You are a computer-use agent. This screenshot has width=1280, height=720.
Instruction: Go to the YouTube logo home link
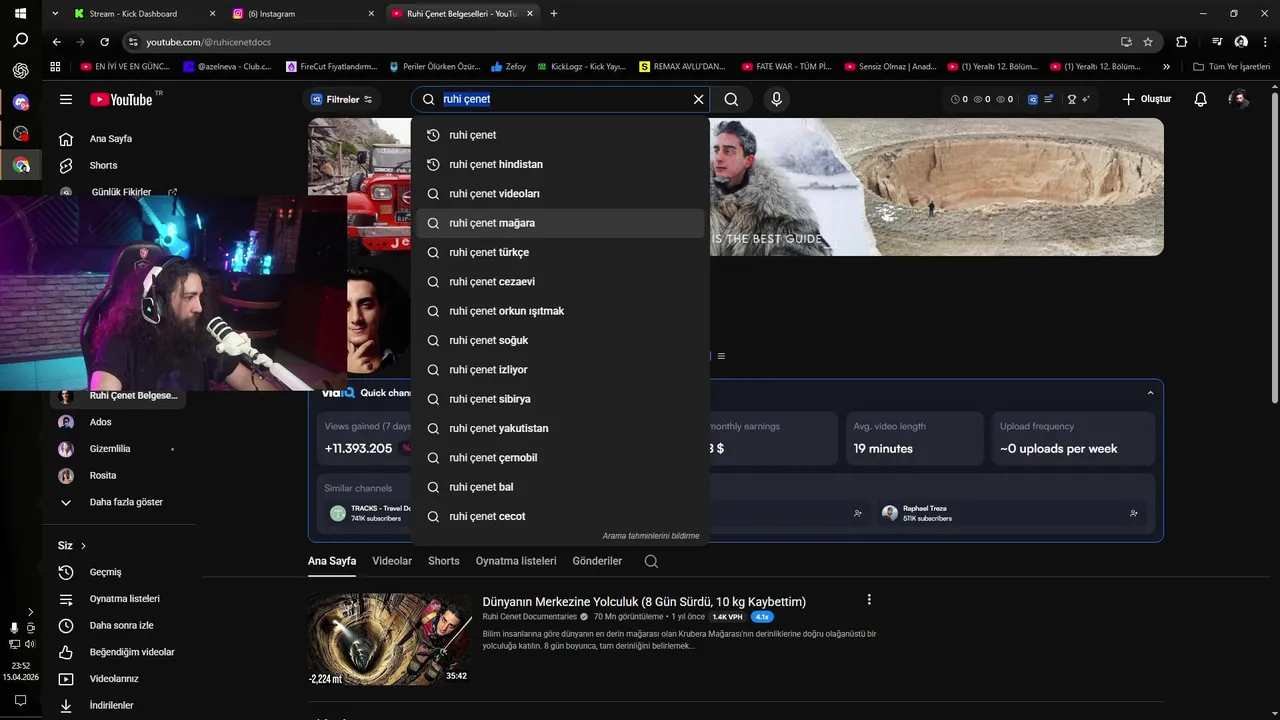coord(121,99)
